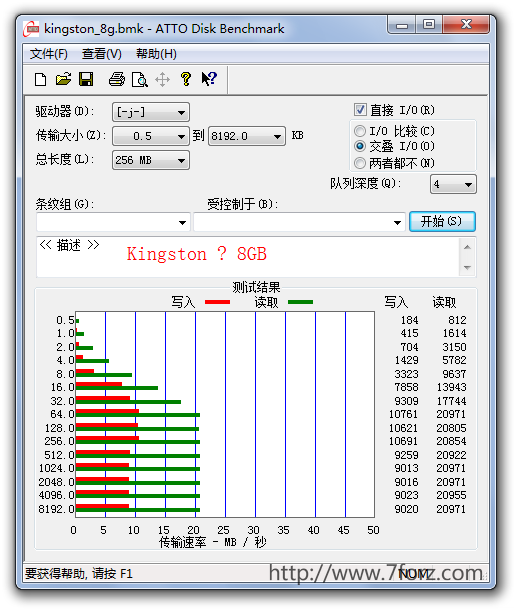This screenshot has height=609, width=514.
Task: Open the 条纹组 dropdown
Action: click(113, 222)
